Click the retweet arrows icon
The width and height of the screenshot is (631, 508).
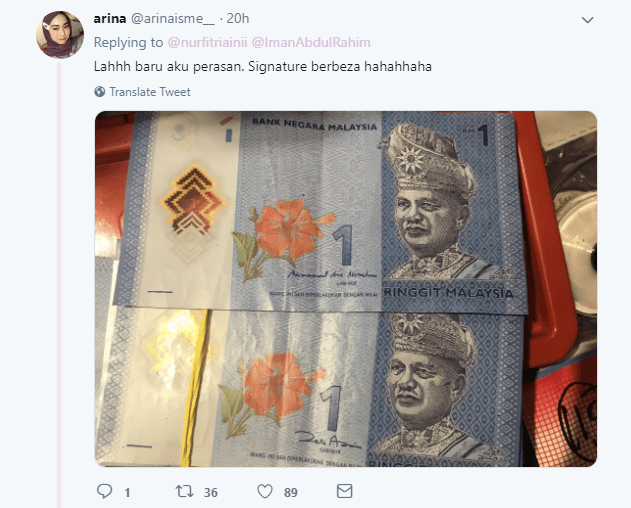pos(185,491)
